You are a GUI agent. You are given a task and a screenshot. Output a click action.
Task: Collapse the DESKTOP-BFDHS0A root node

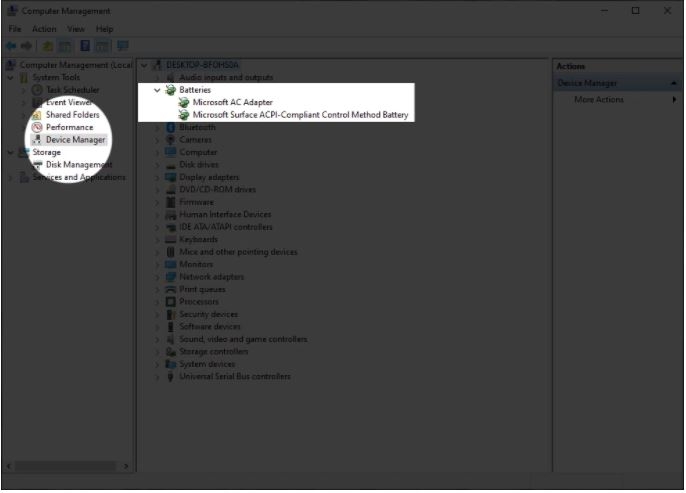coord(144,65)
